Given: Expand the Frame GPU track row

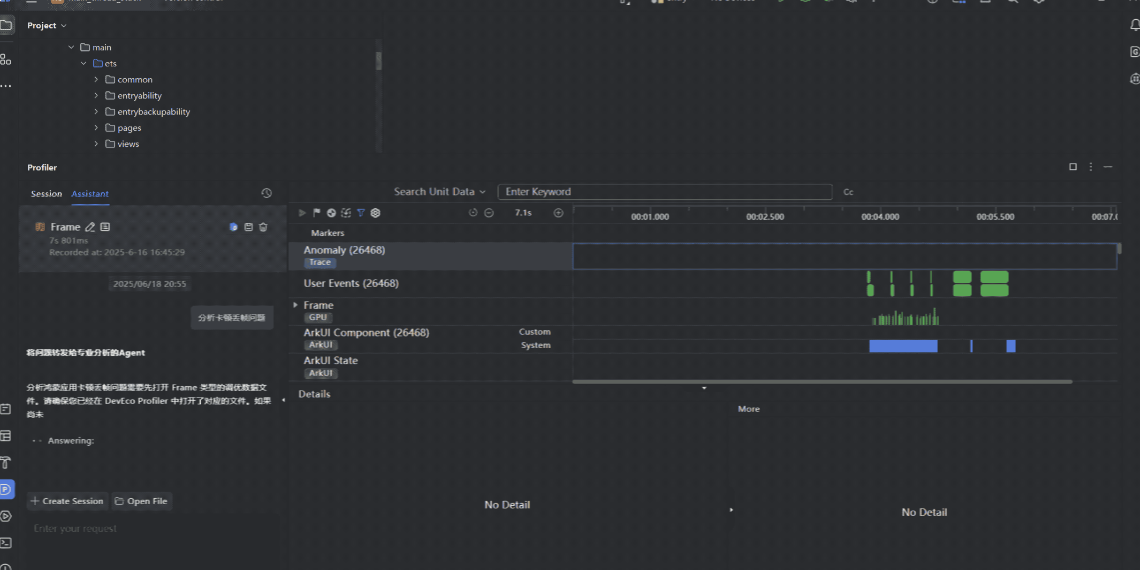Looking at the screenshot, I should click(295, 305).
